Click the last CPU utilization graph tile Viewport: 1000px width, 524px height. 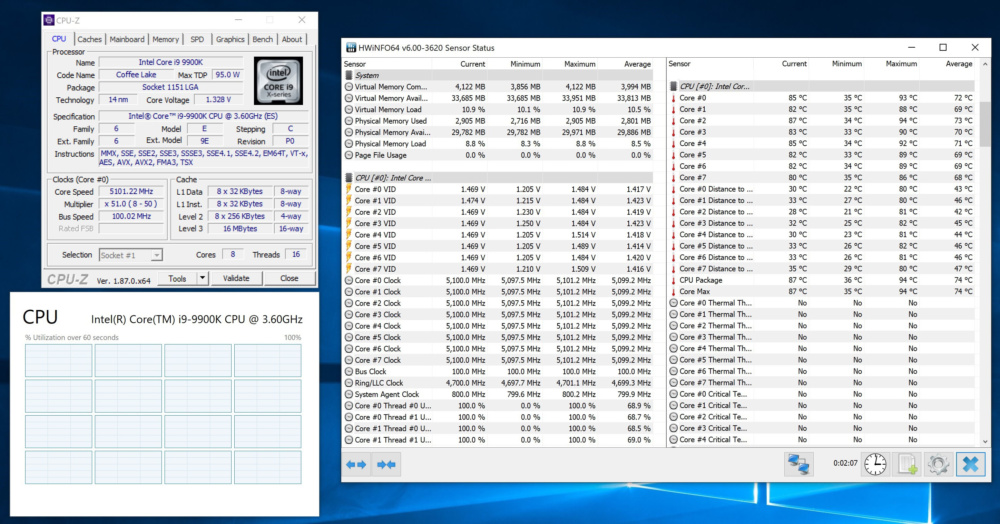[267, 467]
